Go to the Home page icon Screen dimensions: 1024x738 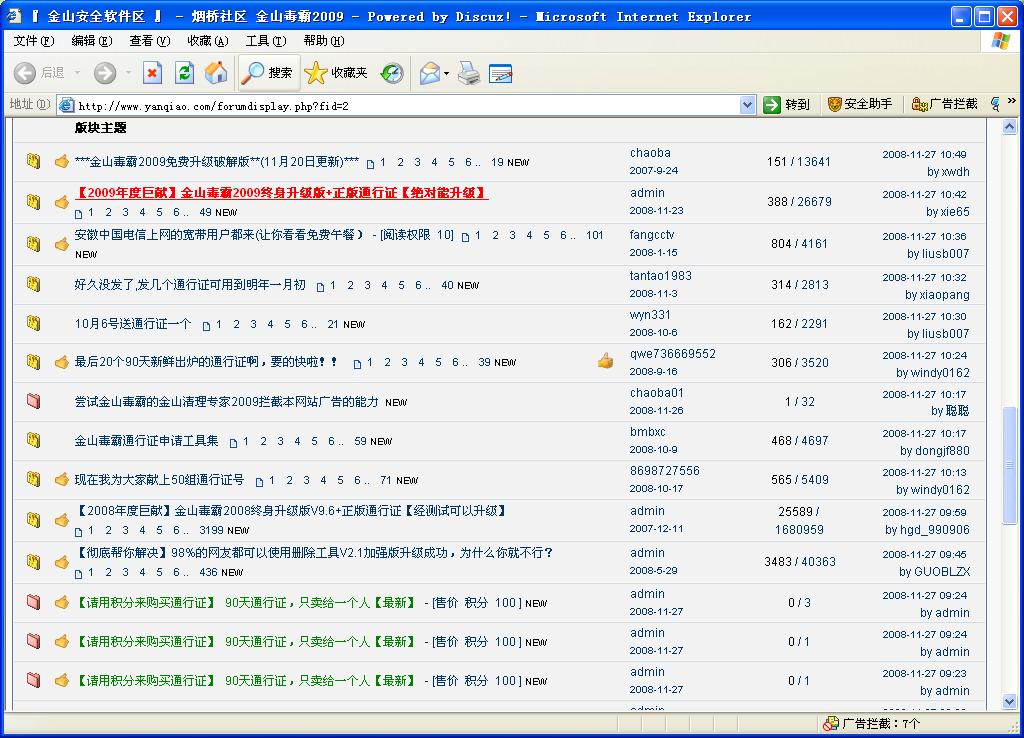(216, 73)
